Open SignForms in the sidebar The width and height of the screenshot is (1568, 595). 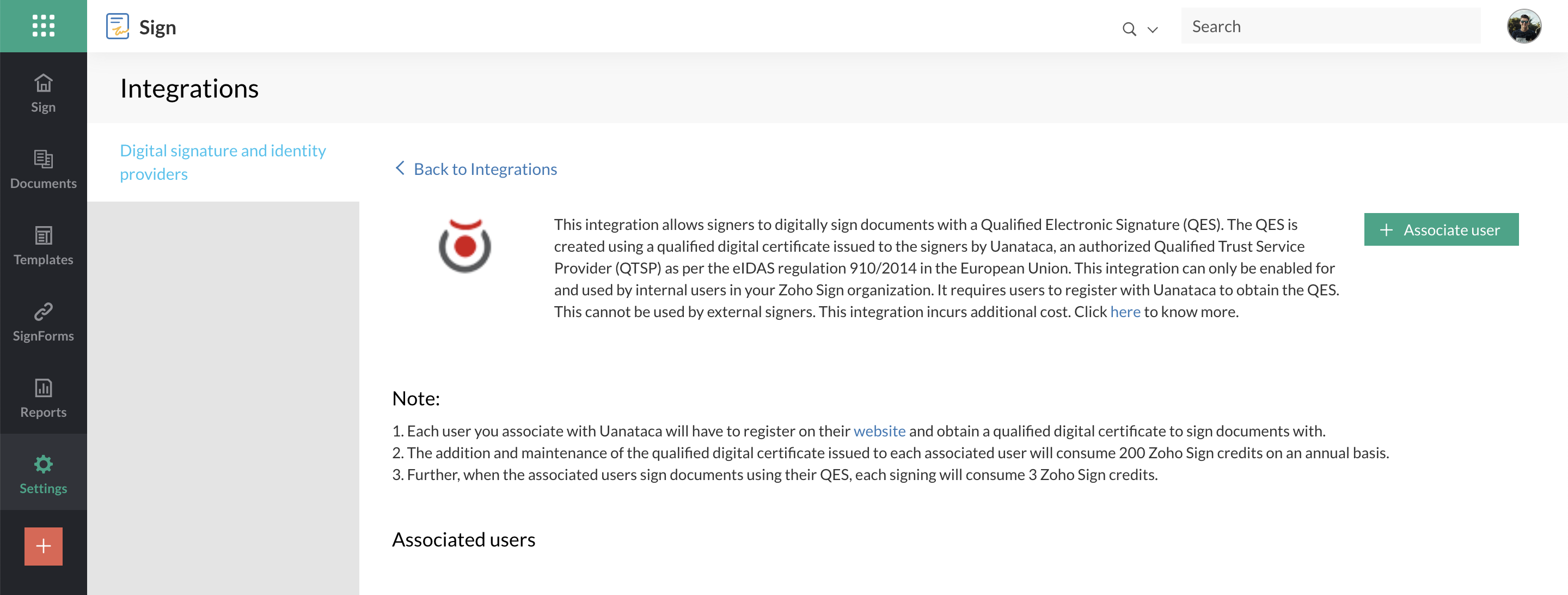[43, 321]
